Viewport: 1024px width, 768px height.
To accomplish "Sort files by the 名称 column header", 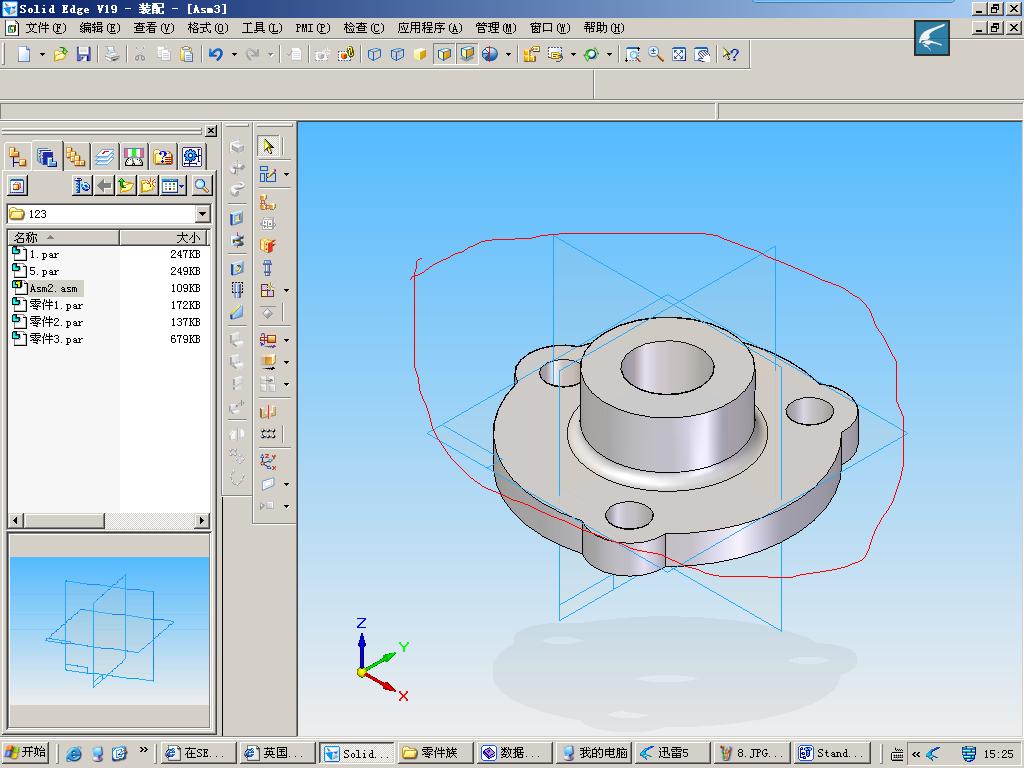I will (63, 237).
